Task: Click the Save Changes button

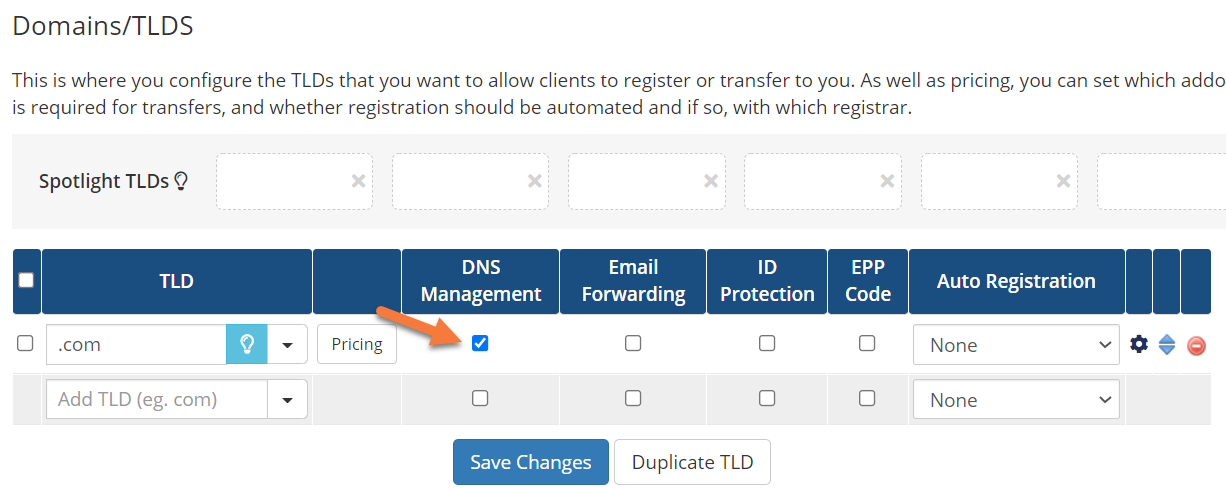Action: 530,462
